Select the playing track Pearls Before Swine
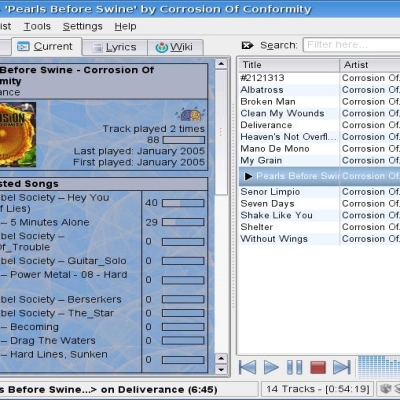Screen dimensions: 400x400 (x=319, y=176)
